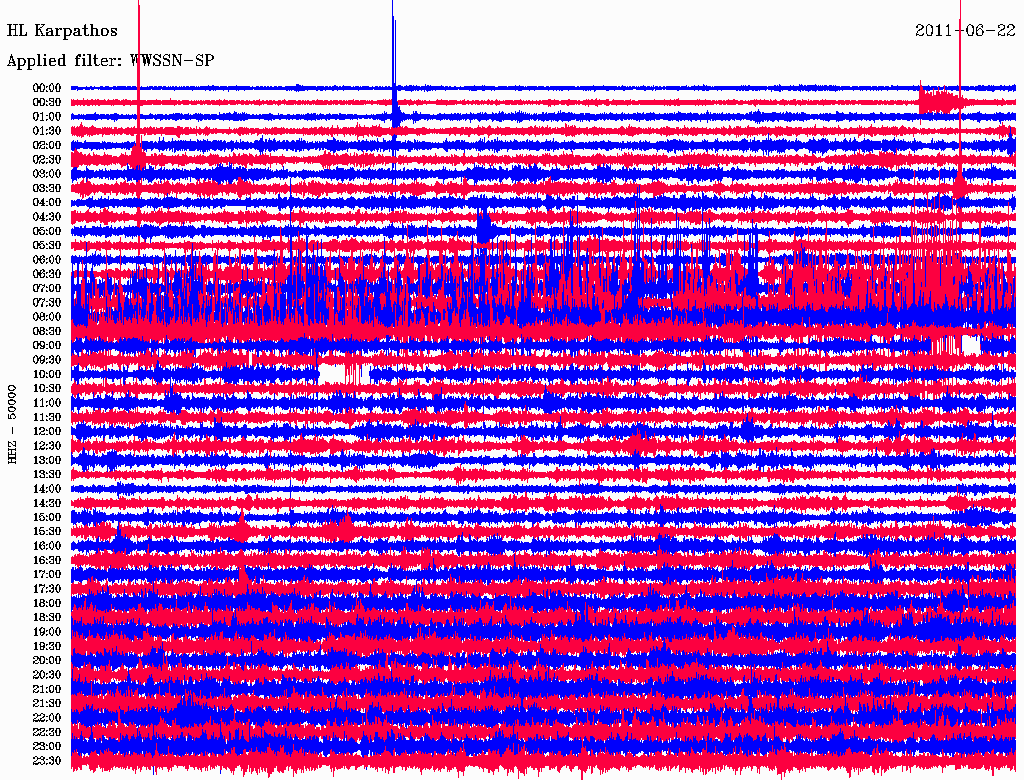
Task: Select the 03:30 time label
Action: click(x=47, y=188)
